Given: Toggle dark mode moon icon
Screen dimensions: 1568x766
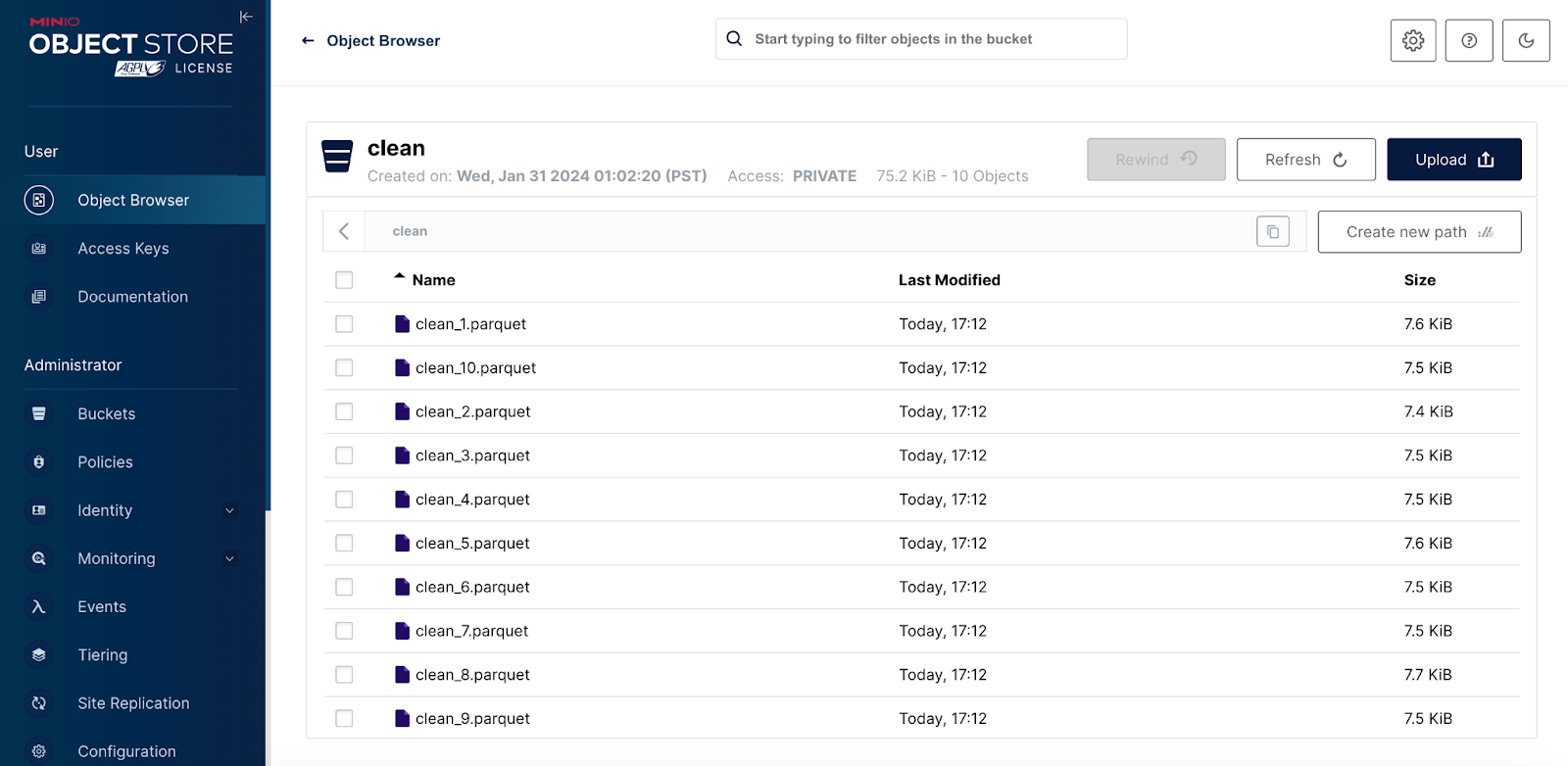Looking at the screenshot, I should (x=1525, y=40).
